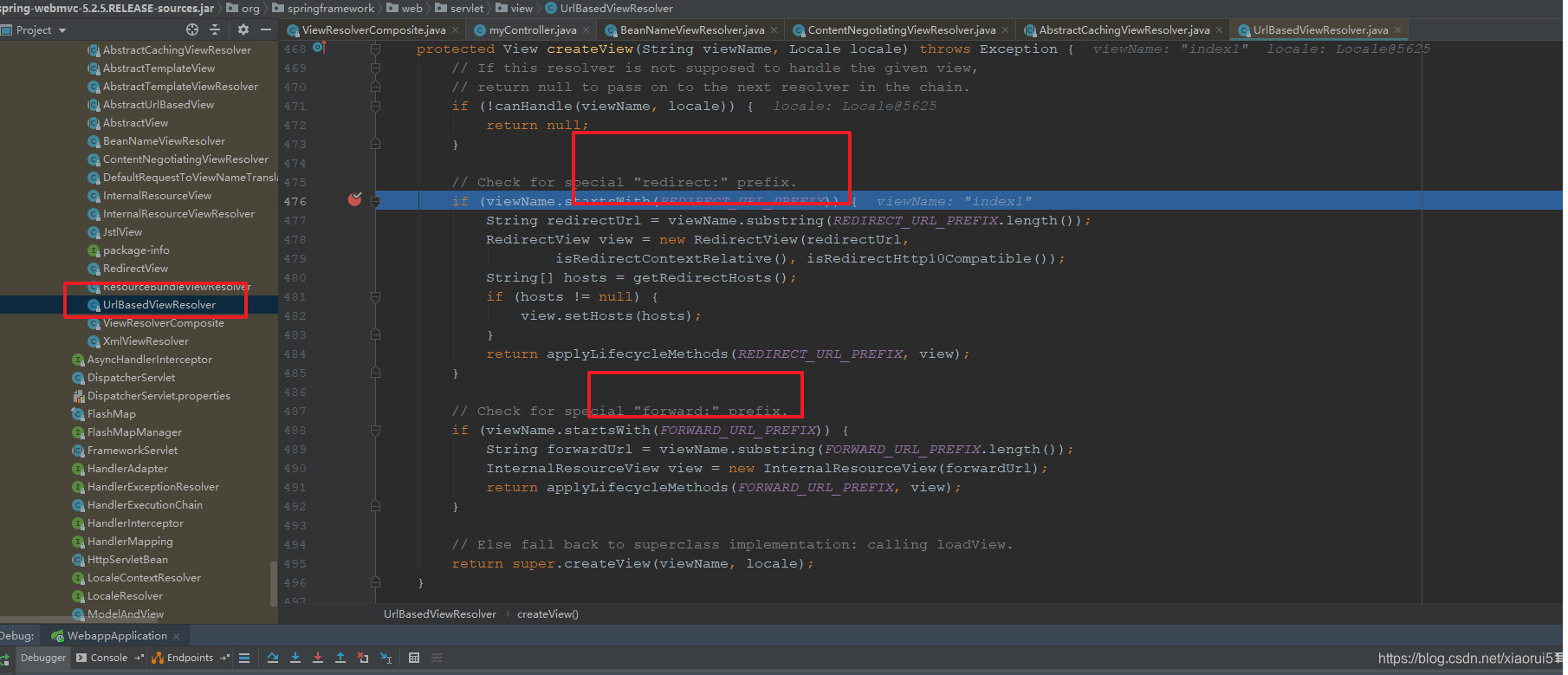Click Evaluate Expression calculator icon
The width and height of the screenshot is (1568, 675).
(x=414, y=658)
